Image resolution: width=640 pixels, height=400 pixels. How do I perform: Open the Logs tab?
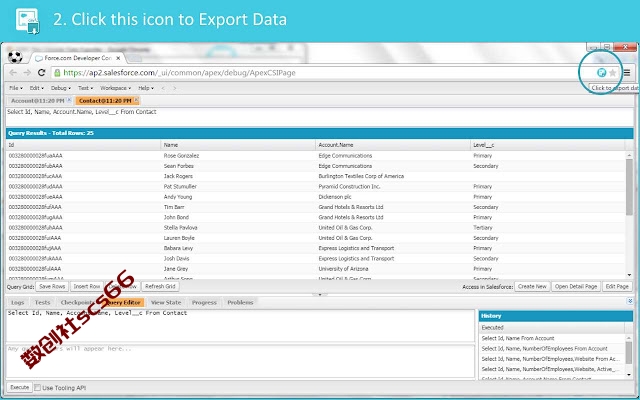click(x=18, y=302)
